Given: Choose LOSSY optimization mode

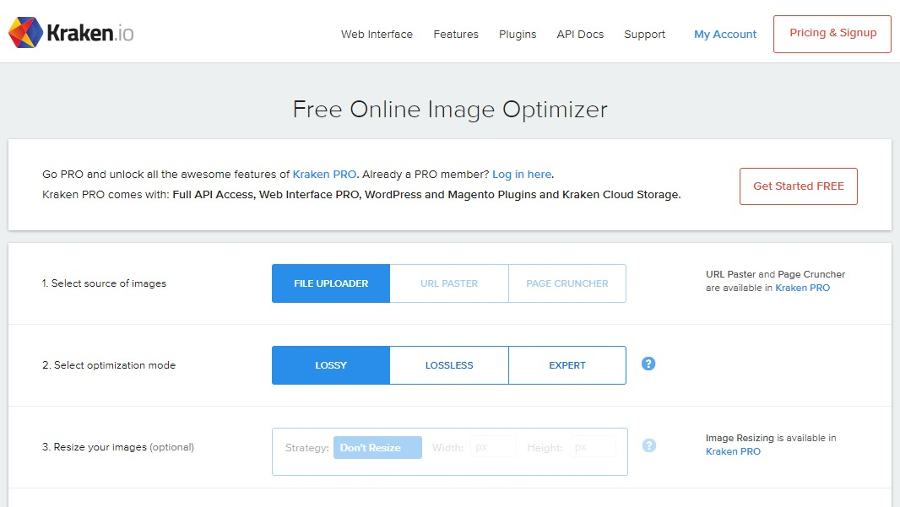Looking at the screenshot, I should pyautogui.click(x=331, y=365).
